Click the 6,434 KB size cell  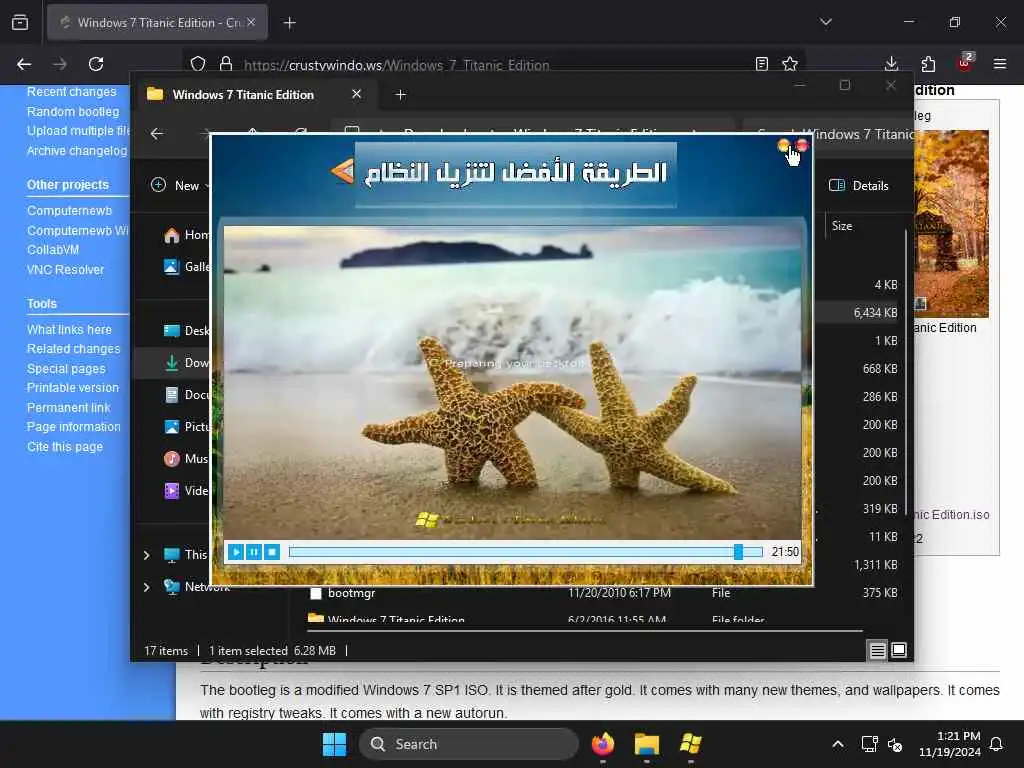[874, 313]
